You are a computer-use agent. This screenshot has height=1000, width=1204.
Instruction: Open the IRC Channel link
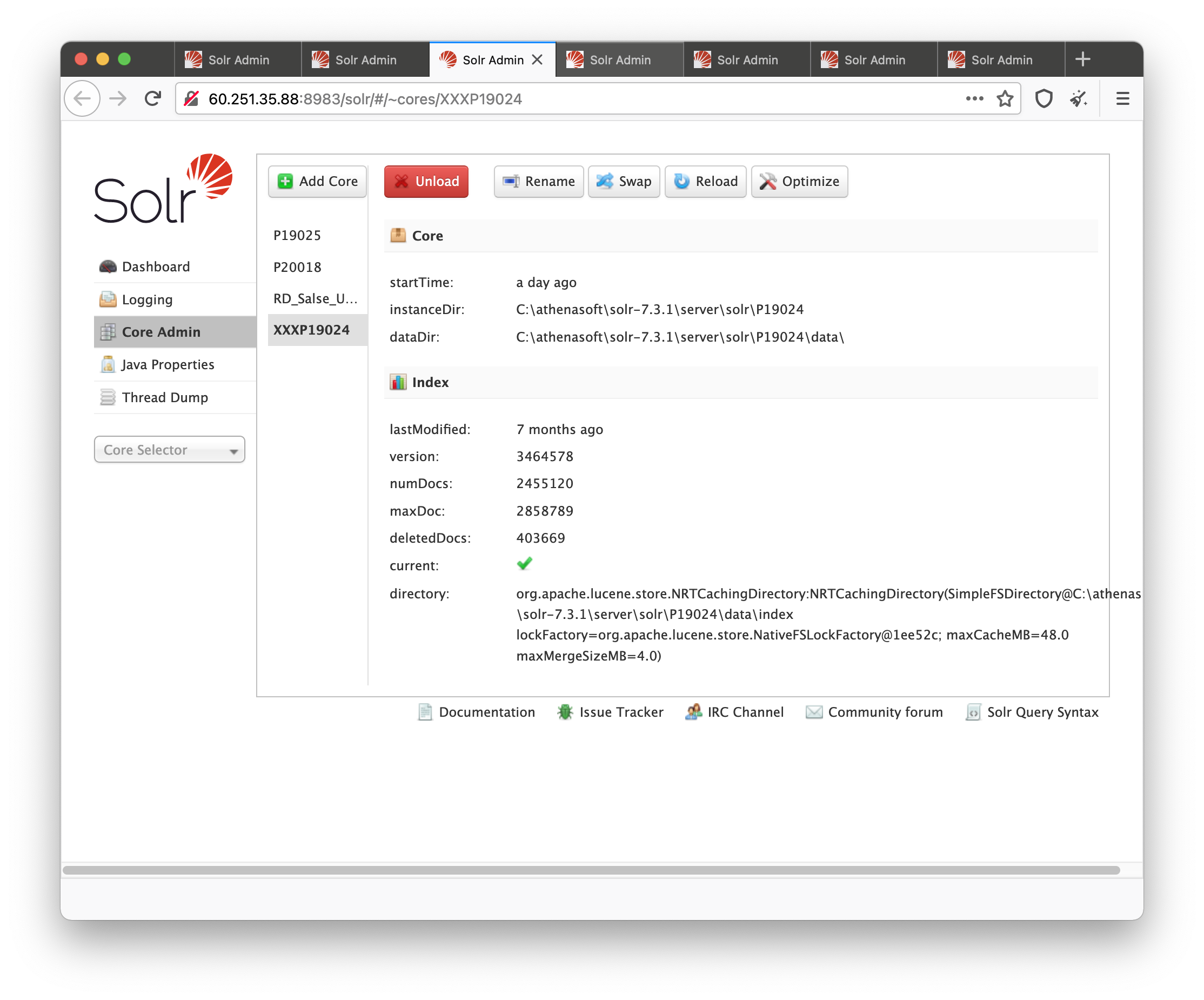point(734,711)
